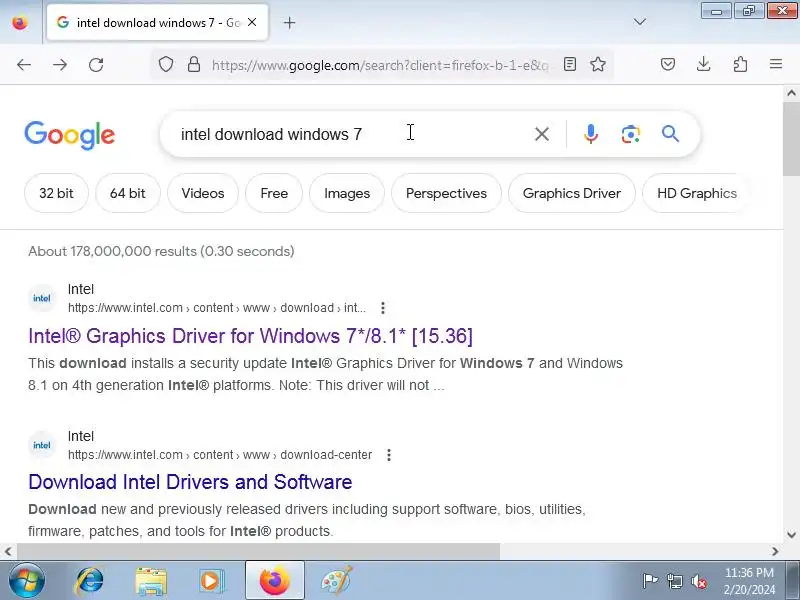The image size is (800, 600).
Task: Bookmark this page with the star icon
Action: [598, 64]
